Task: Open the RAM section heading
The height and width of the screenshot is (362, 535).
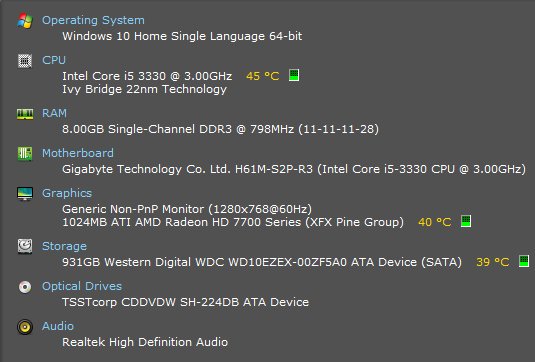Action: 54,113
